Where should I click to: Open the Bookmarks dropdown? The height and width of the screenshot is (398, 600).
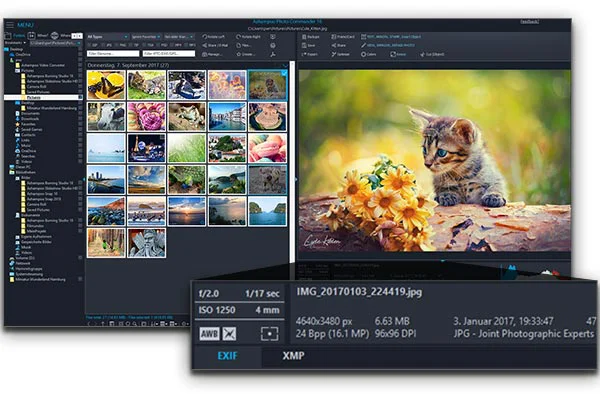15,43
